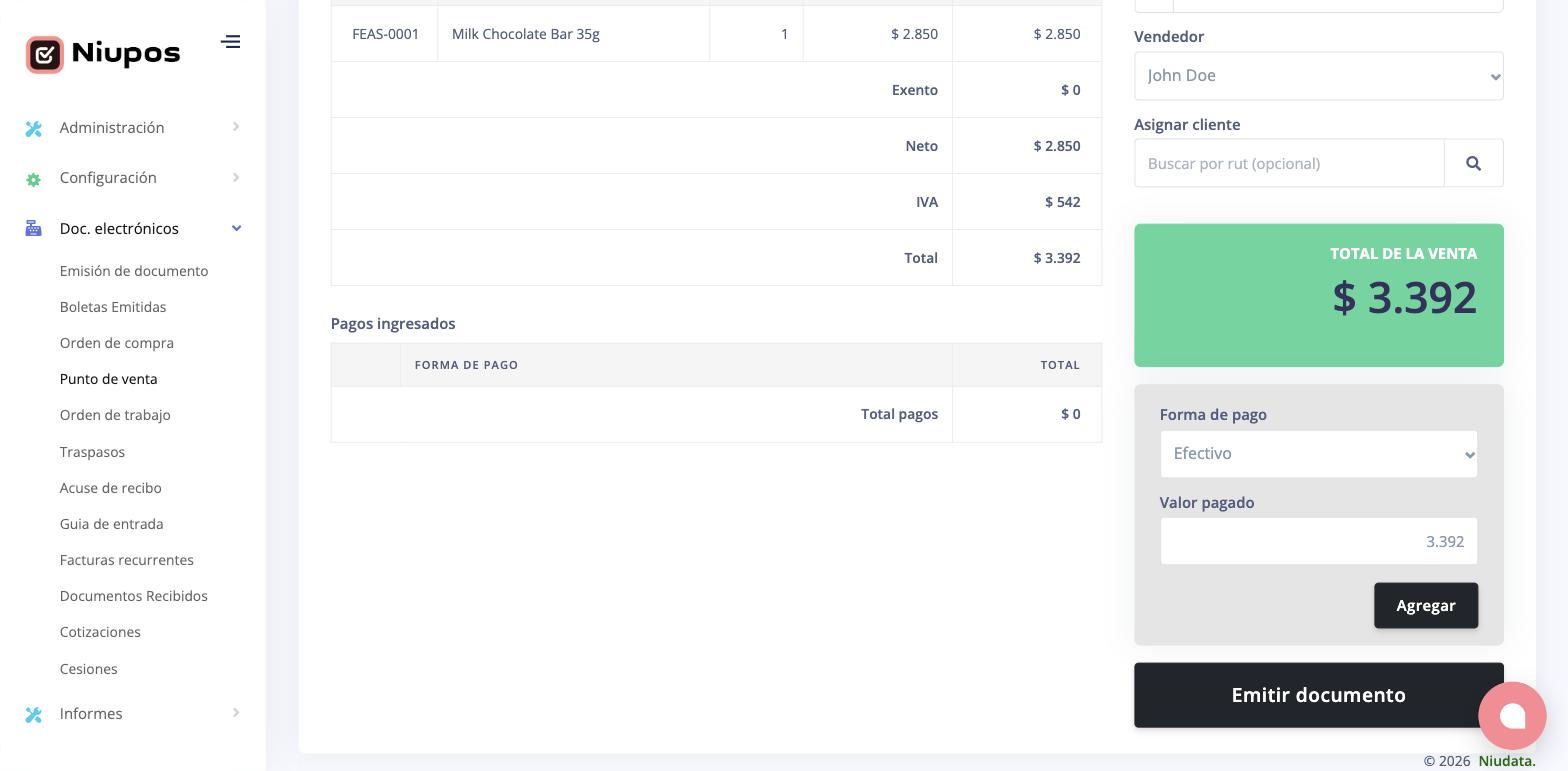
Task: Click the Informes tools icon
Action: [x=34, y=714]
